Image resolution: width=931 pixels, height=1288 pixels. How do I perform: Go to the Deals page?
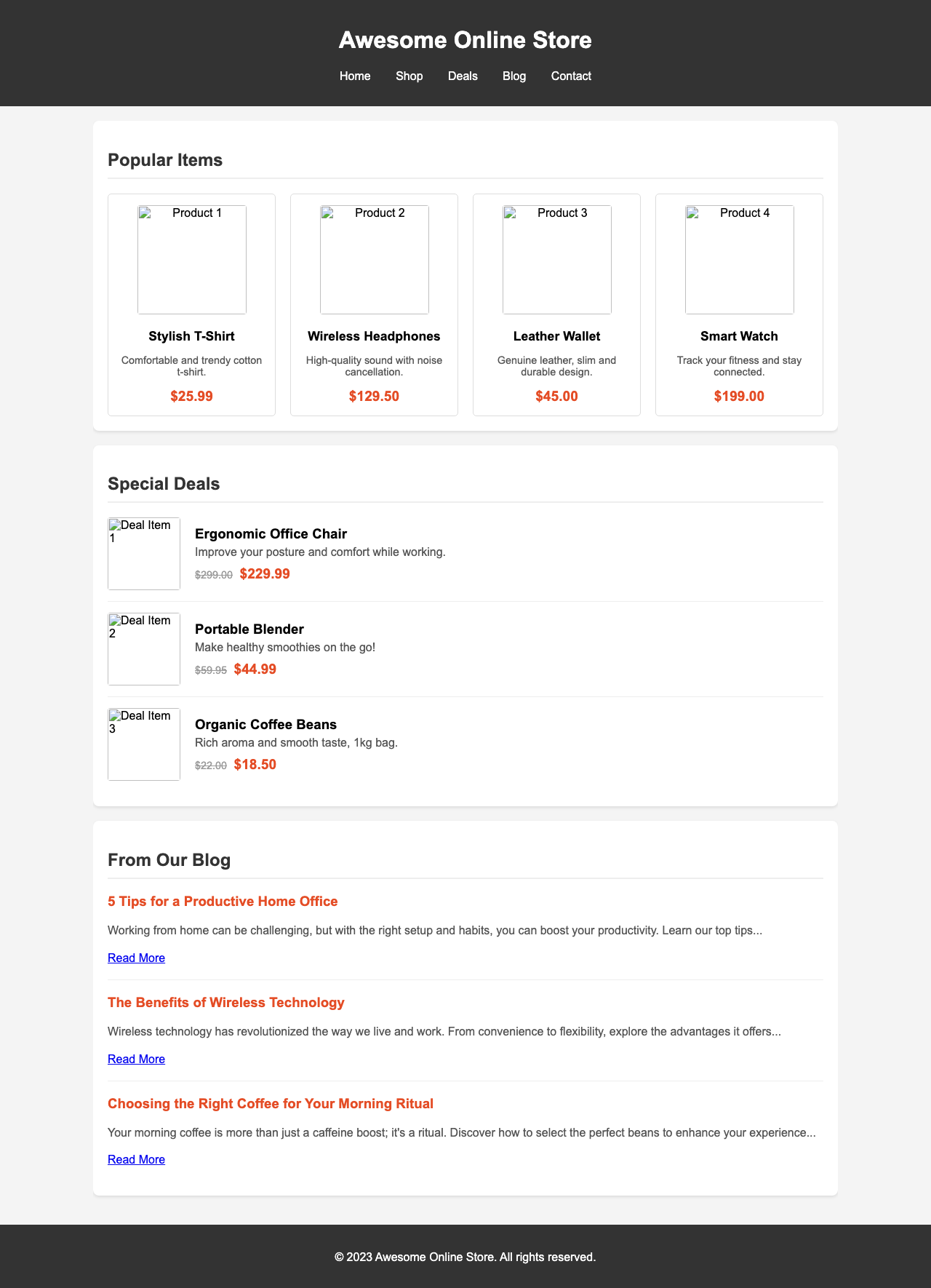coord(463,76)
